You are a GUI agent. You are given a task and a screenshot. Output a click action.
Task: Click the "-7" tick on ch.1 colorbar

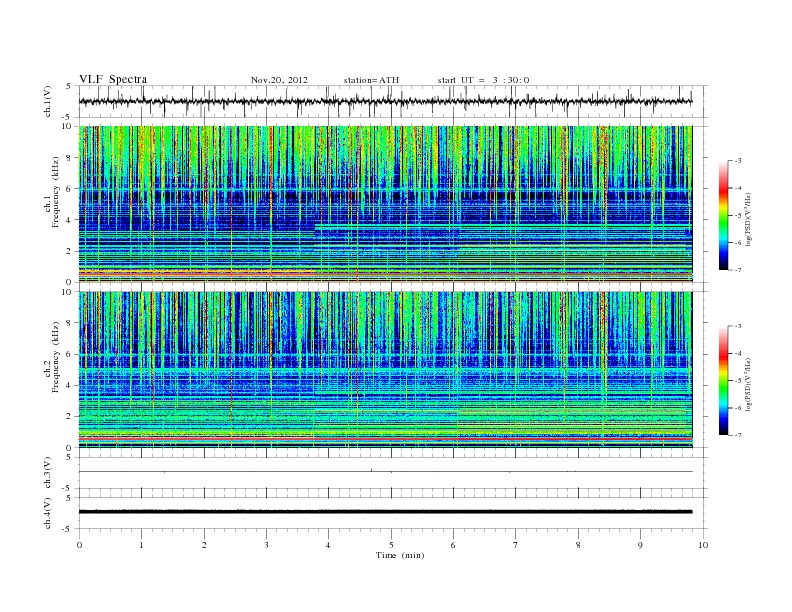pos(737,270)
